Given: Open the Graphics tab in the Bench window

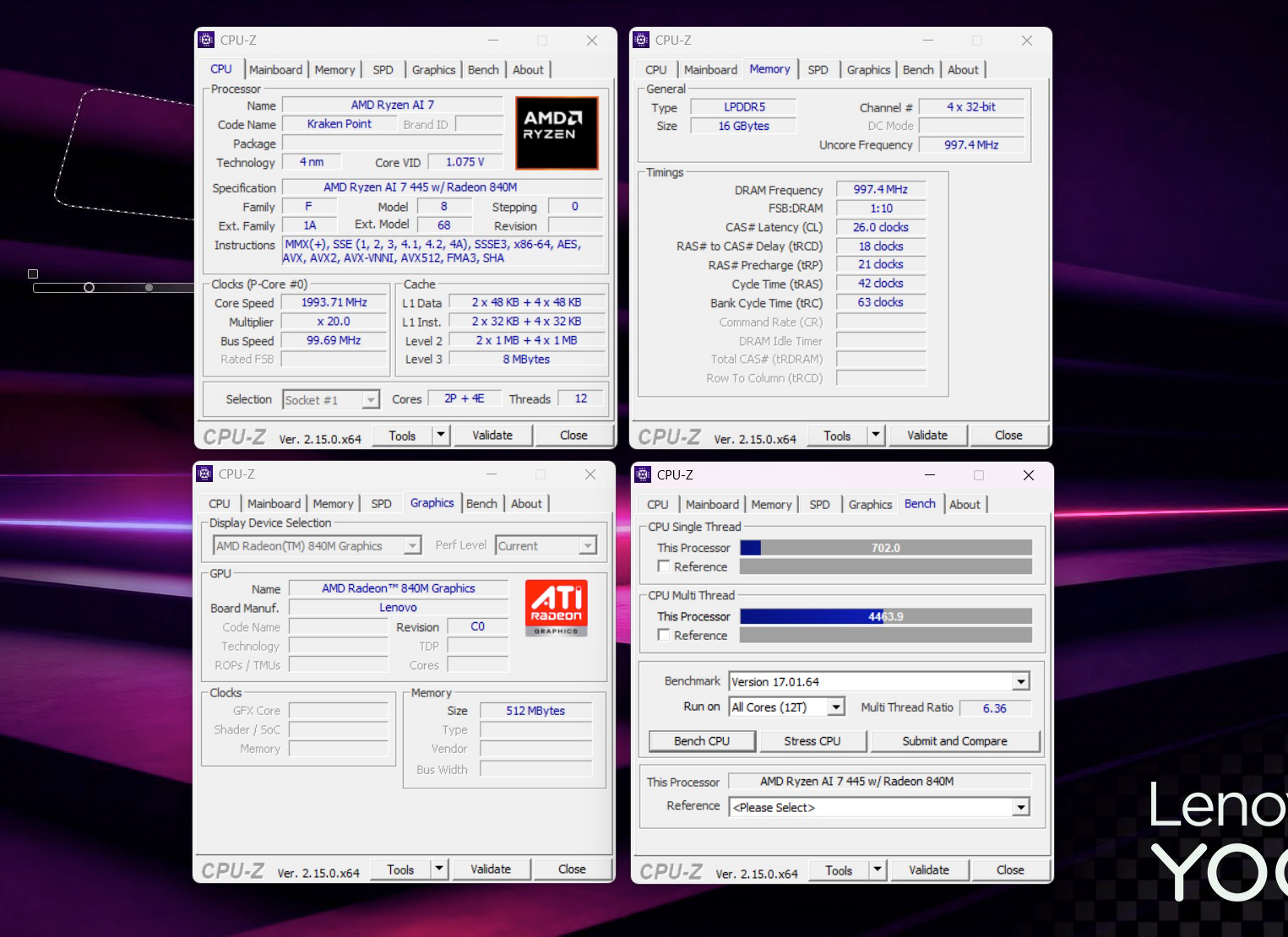Looking at the screenshot, I should (870, 505).
